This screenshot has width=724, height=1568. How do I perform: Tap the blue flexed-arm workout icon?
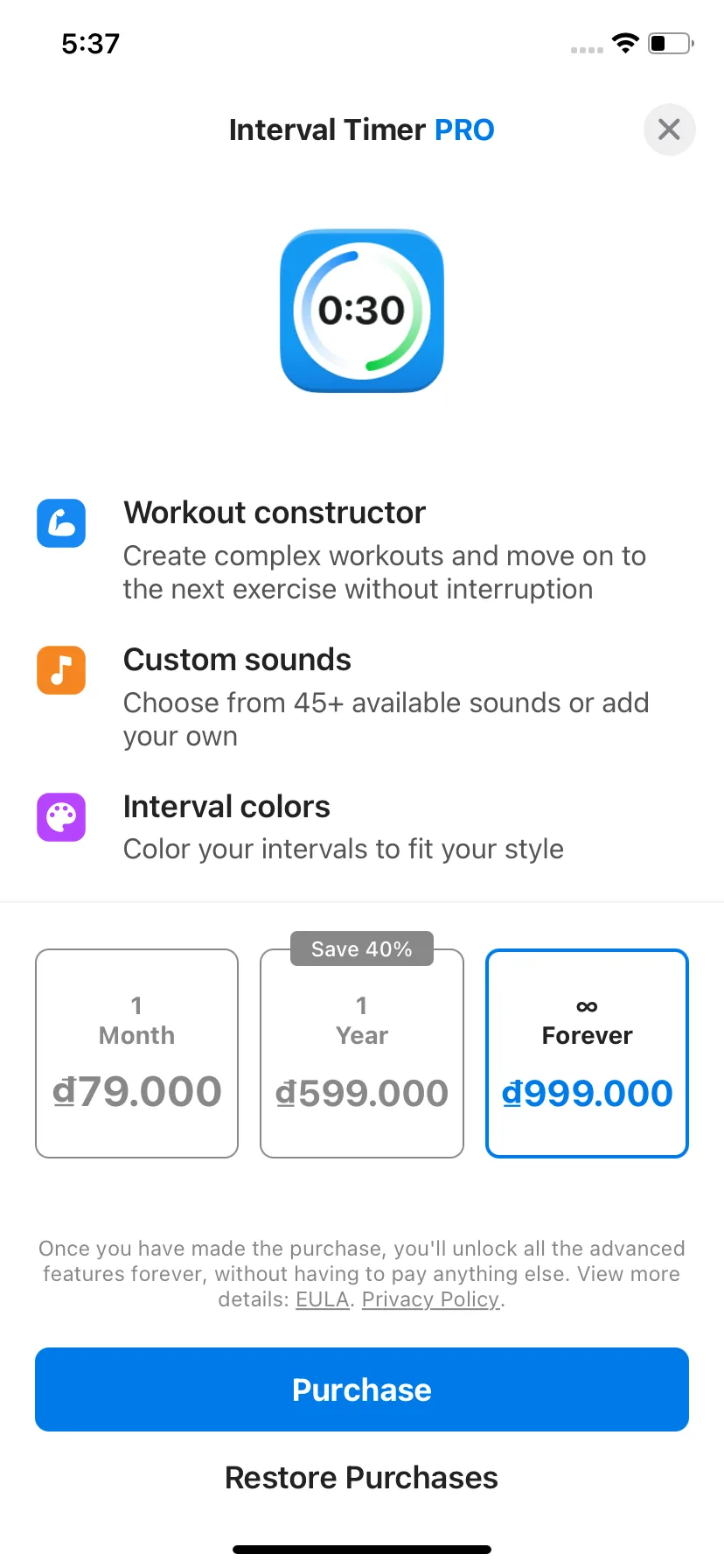point(61,523)
